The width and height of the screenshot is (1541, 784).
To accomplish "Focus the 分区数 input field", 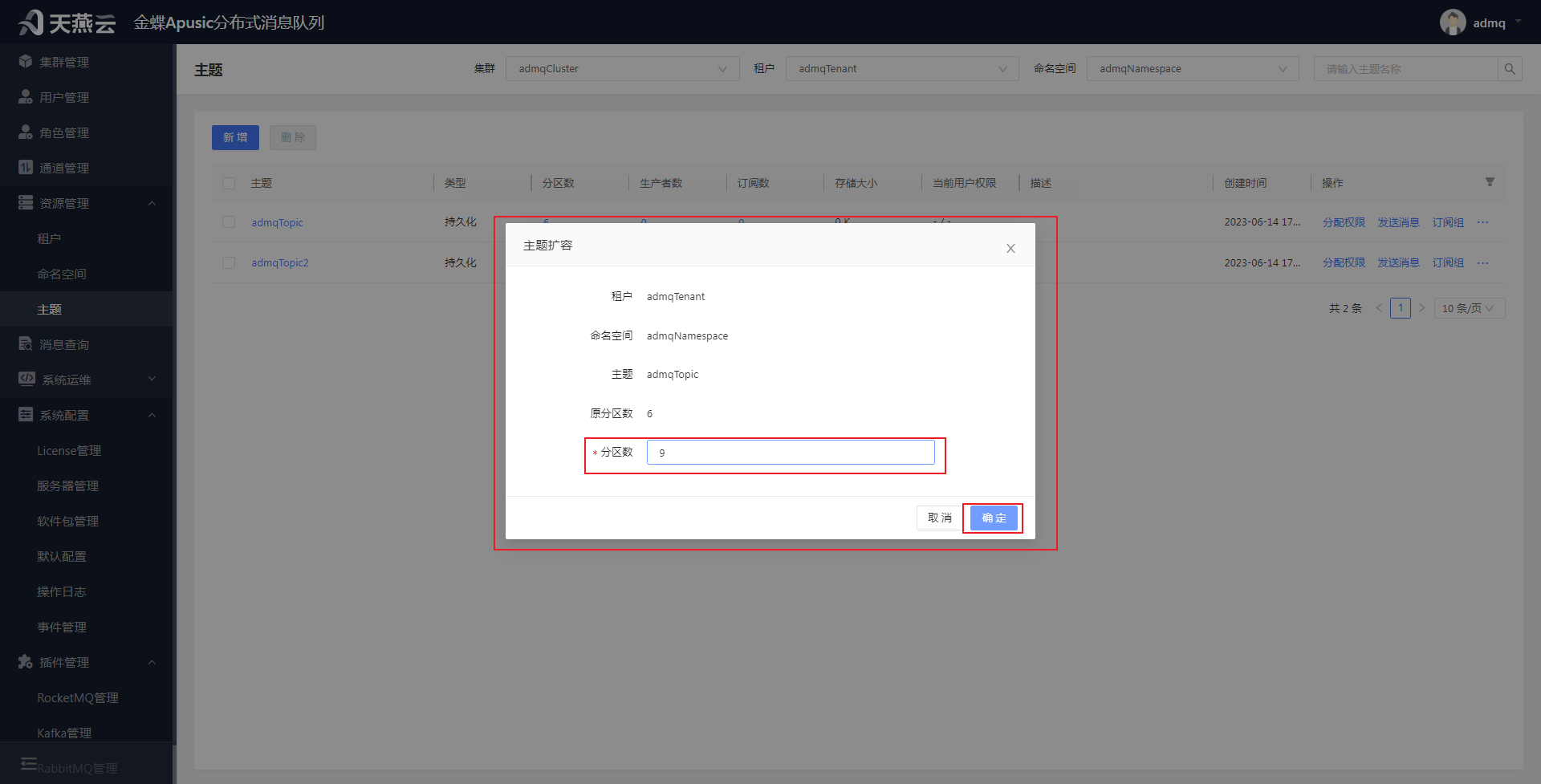I will (x=791, y=453).
